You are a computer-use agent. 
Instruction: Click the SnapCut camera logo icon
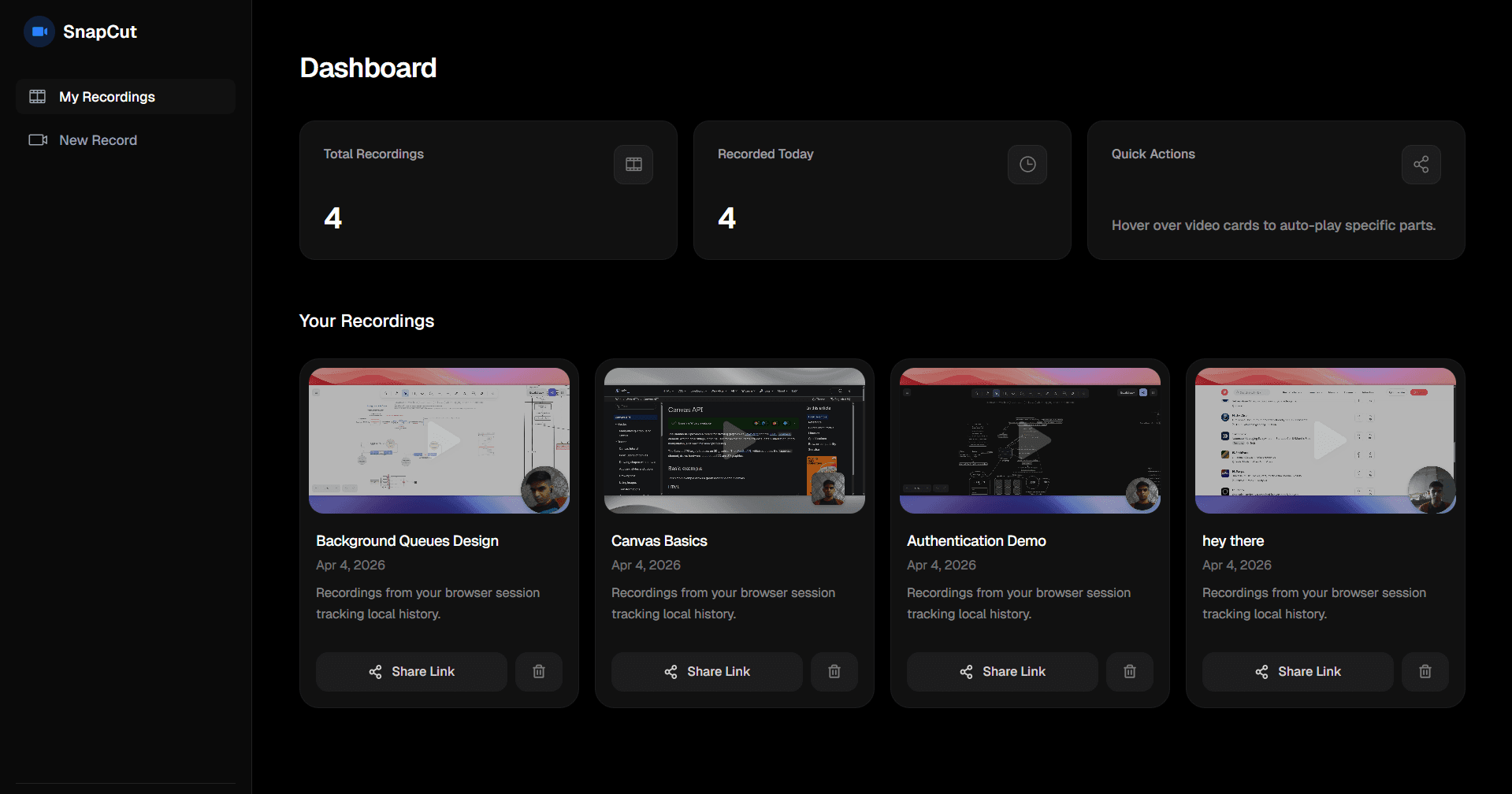coord(39,32)
